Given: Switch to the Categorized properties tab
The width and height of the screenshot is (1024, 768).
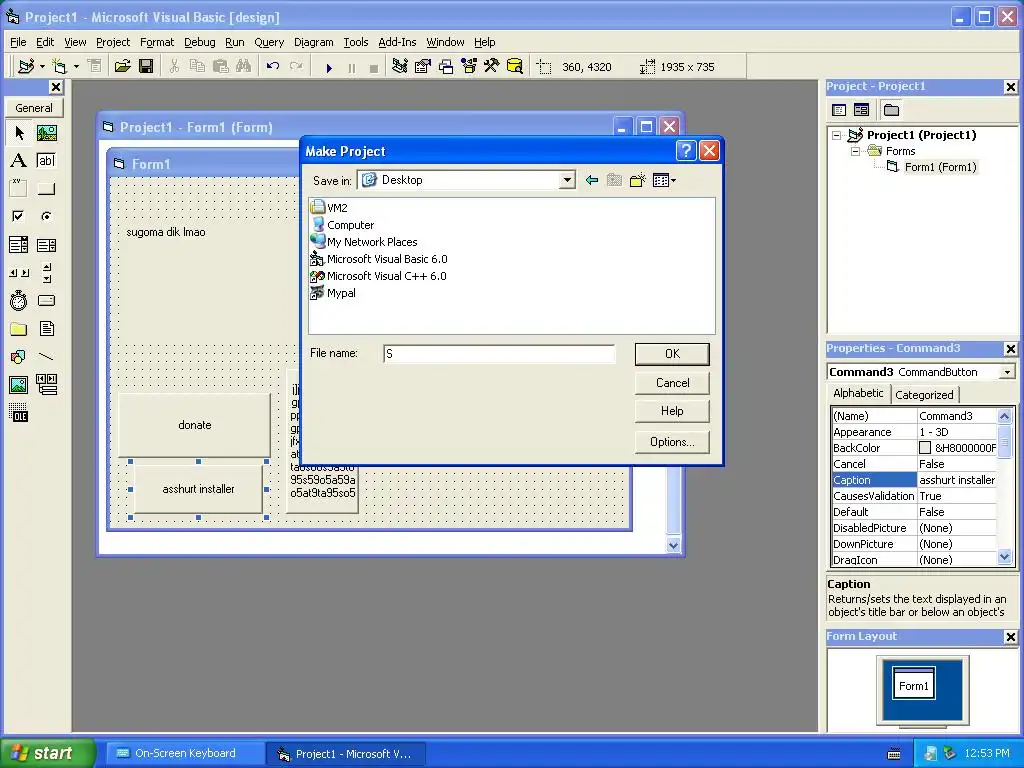Looking at the screenshot, I should pos(924,394).
